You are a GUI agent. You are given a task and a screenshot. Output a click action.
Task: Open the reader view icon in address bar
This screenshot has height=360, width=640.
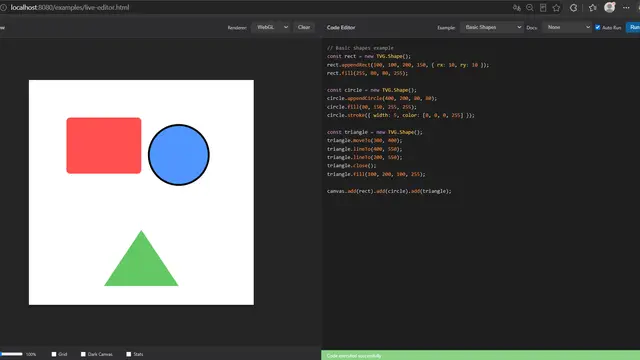click(543, 8)
